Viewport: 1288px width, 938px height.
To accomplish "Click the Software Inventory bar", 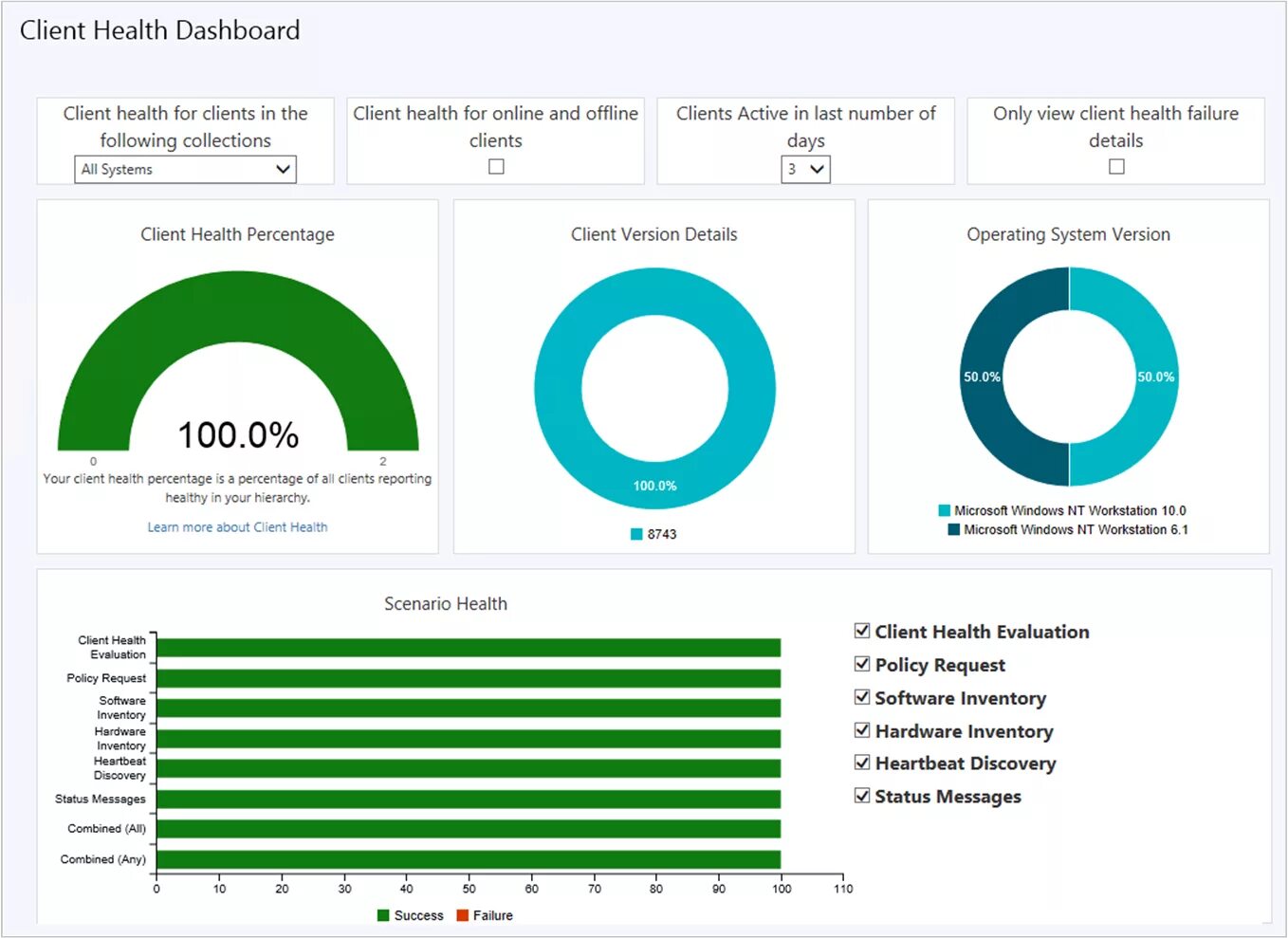I will point(469,708).
